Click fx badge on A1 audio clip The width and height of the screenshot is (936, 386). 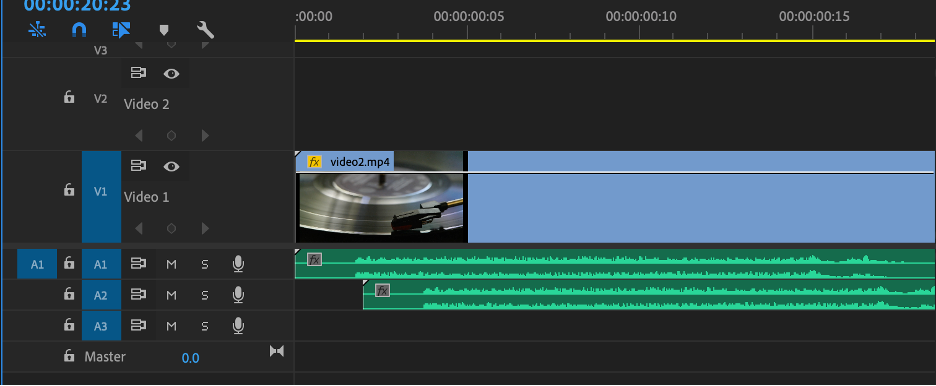point(314,259)
